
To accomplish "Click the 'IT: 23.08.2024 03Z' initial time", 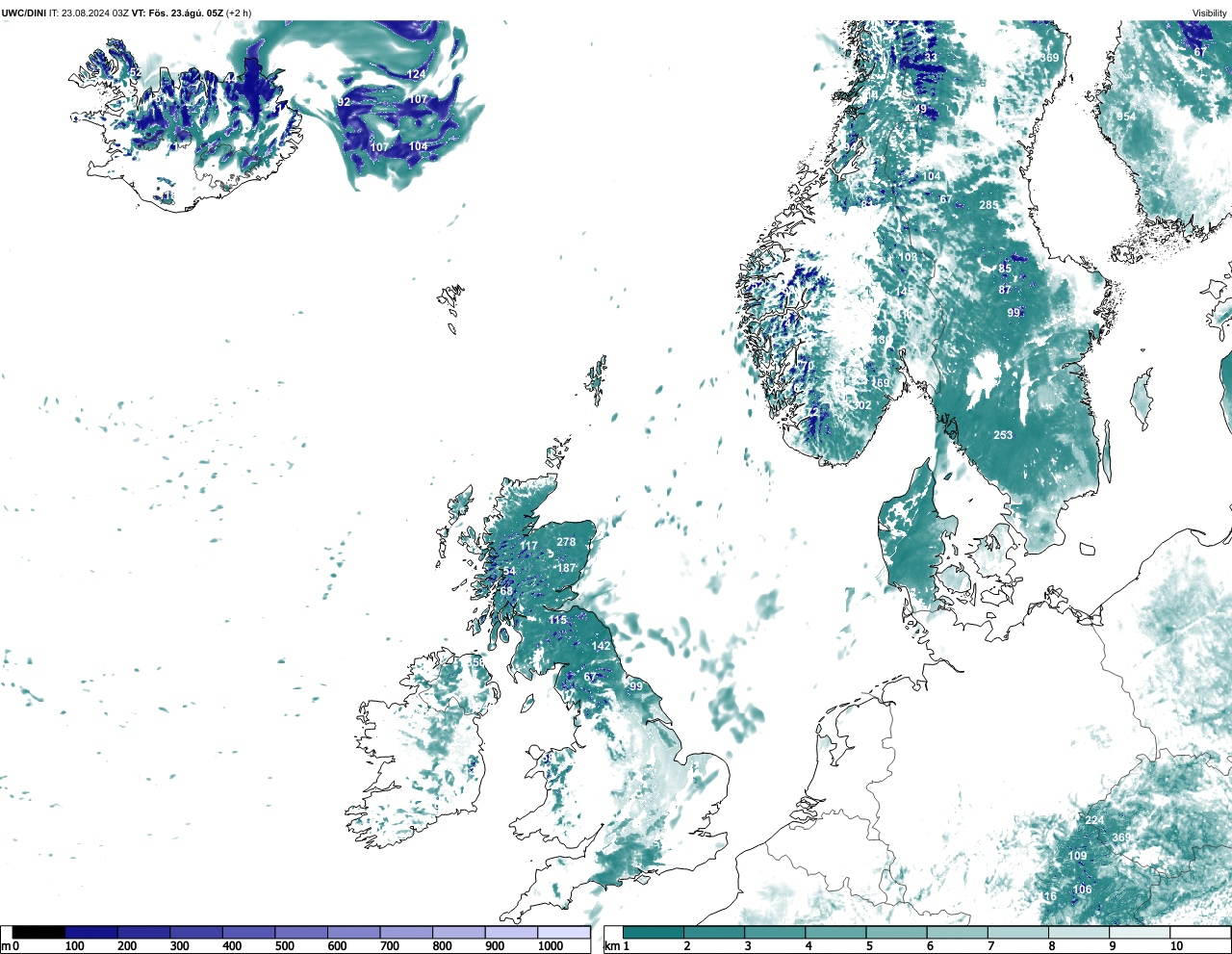I will [89, 13].
